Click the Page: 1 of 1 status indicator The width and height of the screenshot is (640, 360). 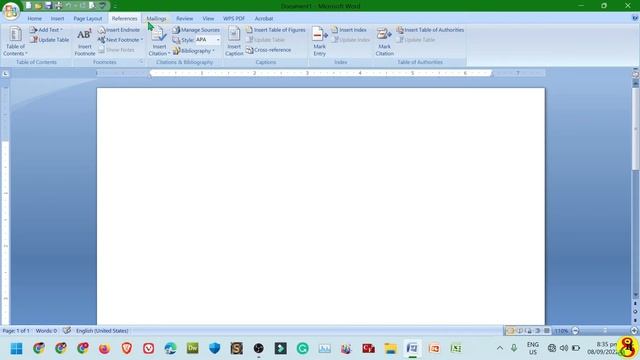(16, 331)
